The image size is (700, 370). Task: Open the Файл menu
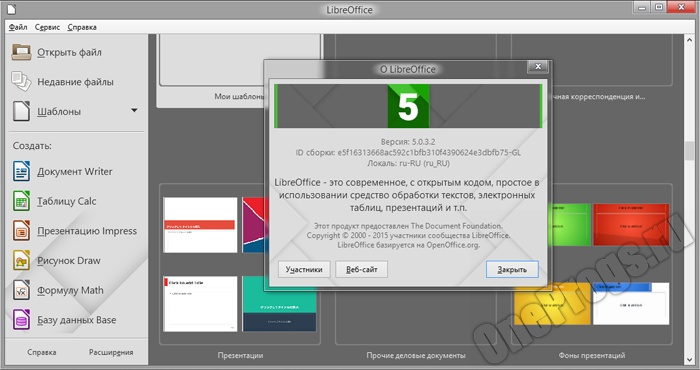pos(18,27)
